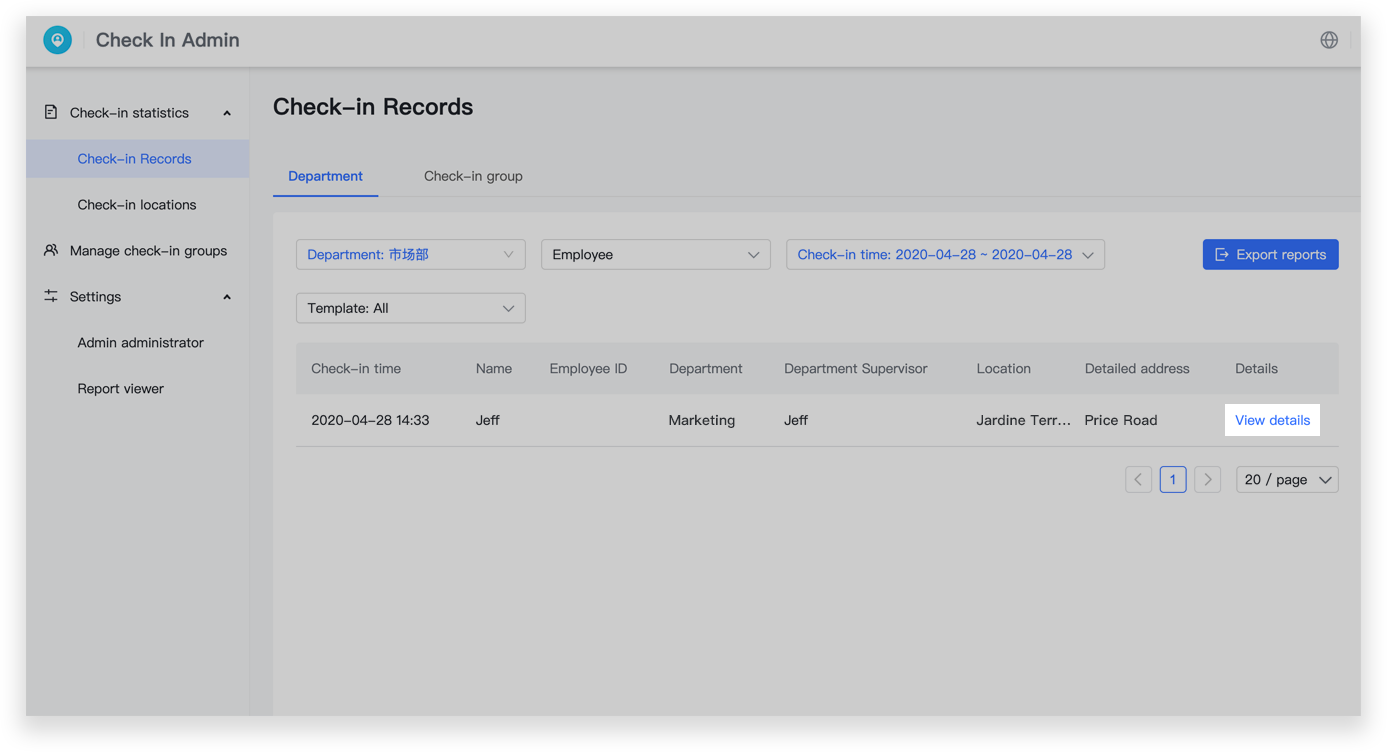The width and height of the screenshot is (1387, 752).
Task: Click the Name column header
Action: (494, 369)
